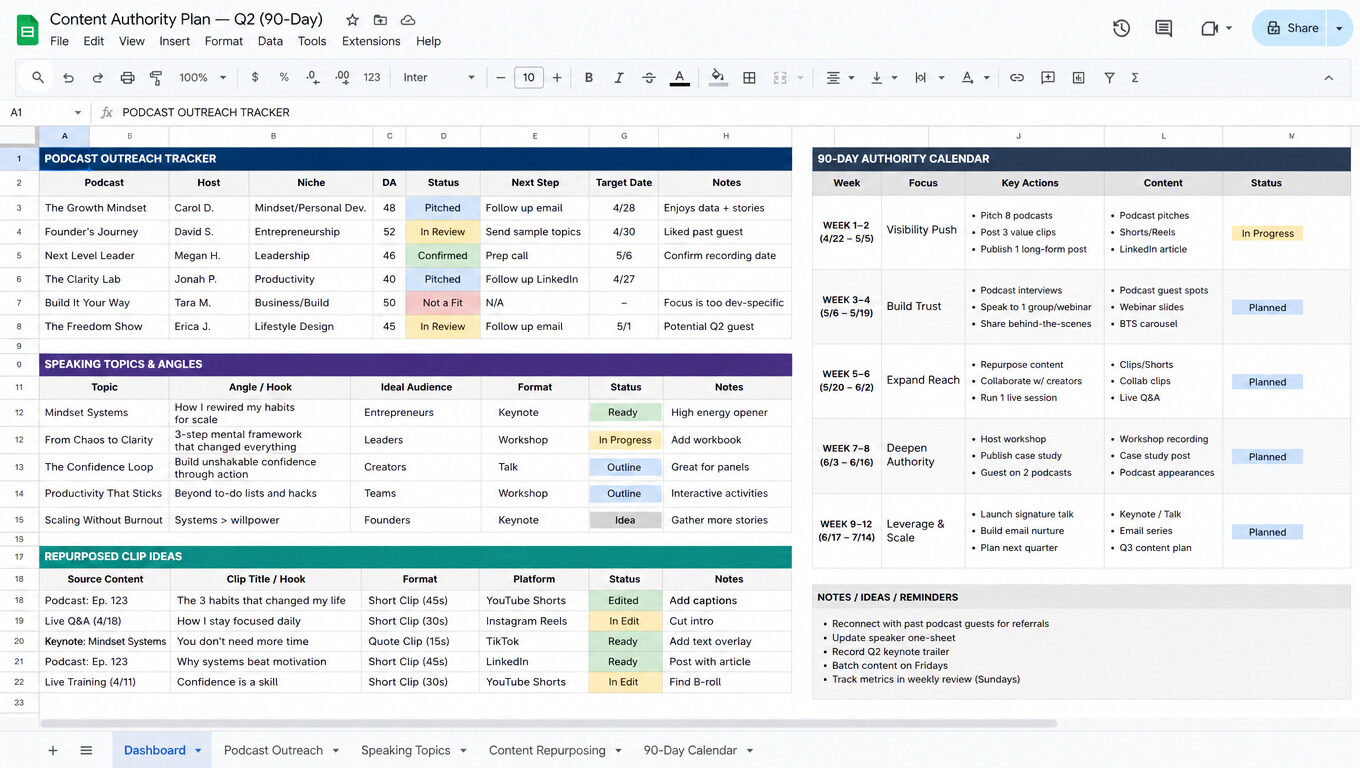This screenshot has width=1360, height=768.
Task: Print the spreadsheet
Action: coord(127,77)
